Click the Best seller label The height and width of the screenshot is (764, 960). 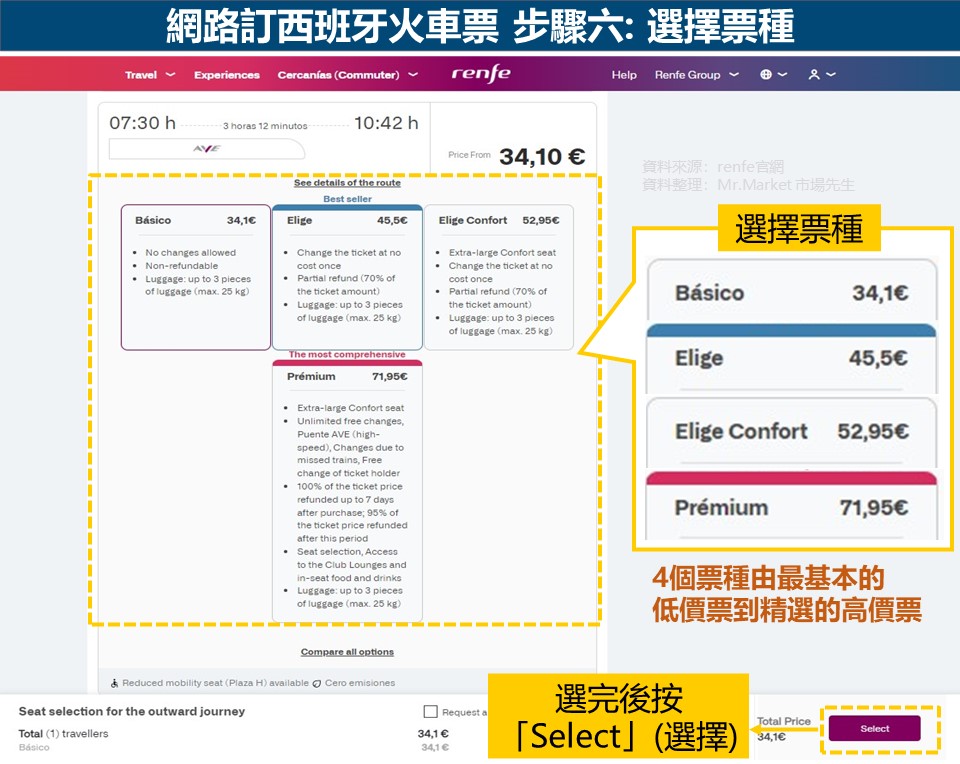click(x=347, y=198)
